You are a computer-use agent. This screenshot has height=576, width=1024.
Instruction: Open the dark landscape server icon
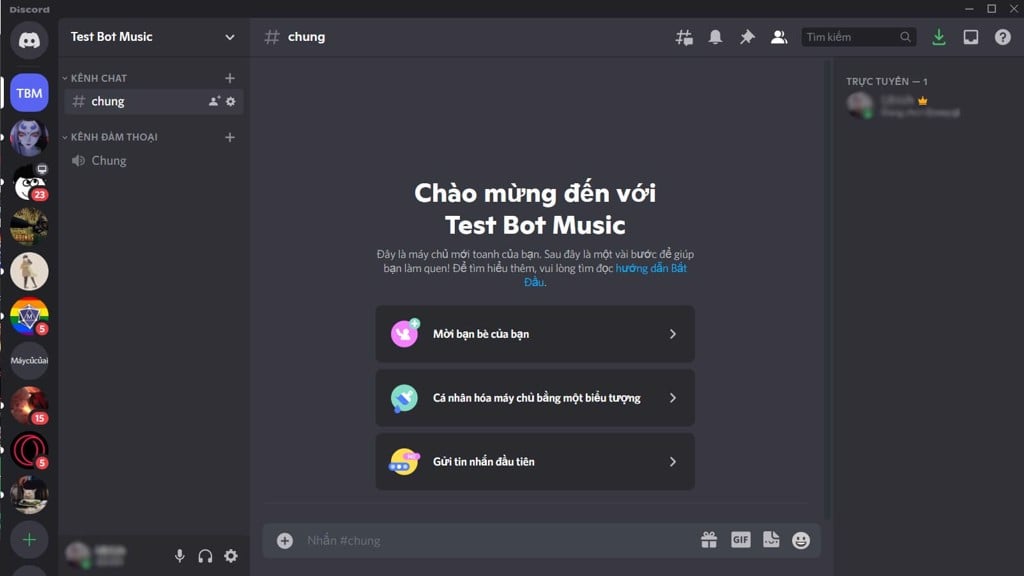click(x=29, y=227)
